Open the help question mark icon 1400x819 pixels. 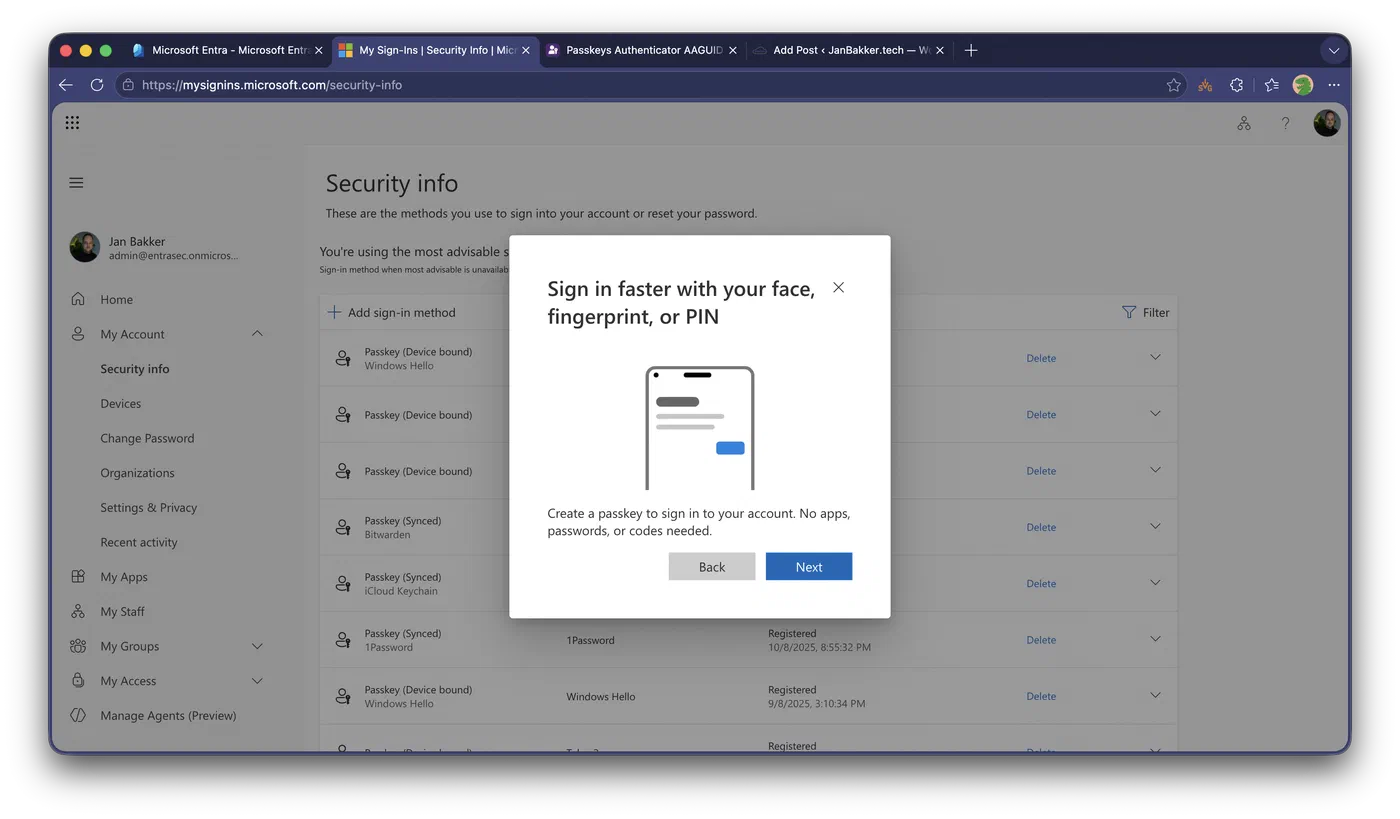(1285, 123)
